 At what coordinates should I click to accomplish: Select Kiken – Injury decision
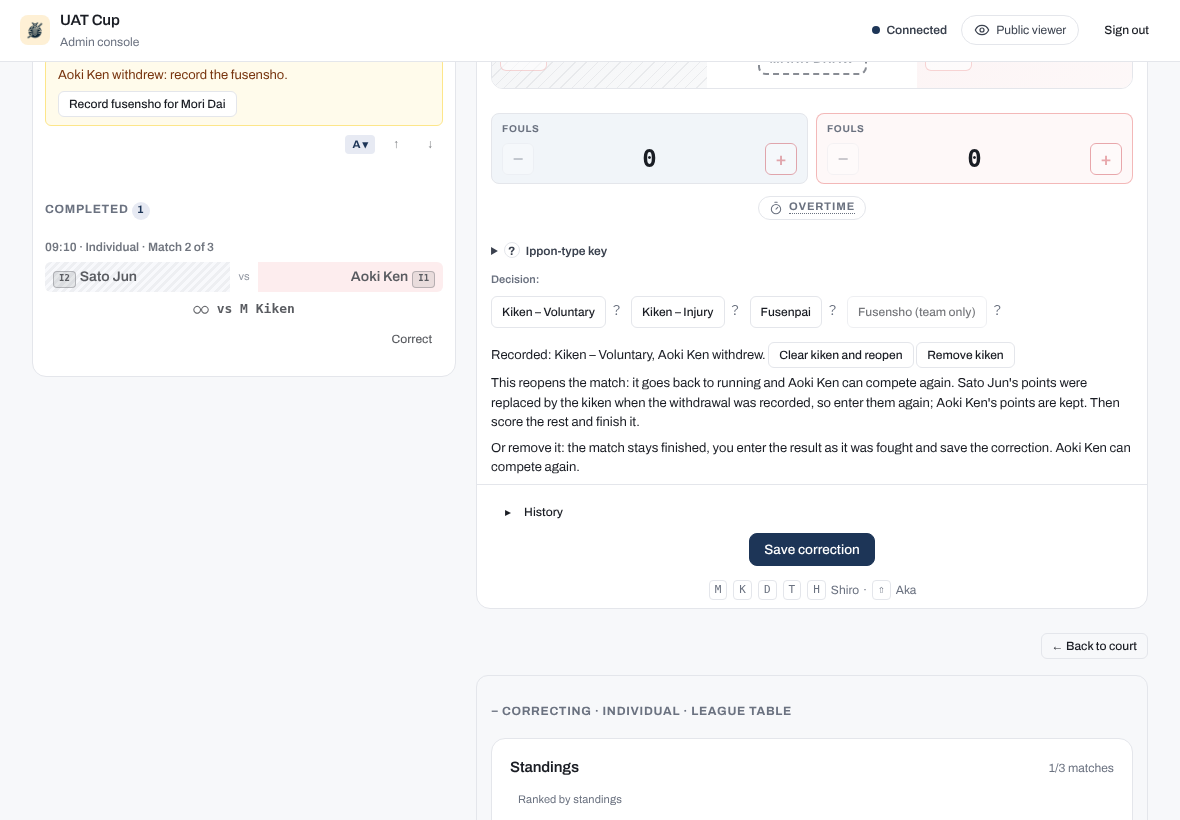(677, 312)
